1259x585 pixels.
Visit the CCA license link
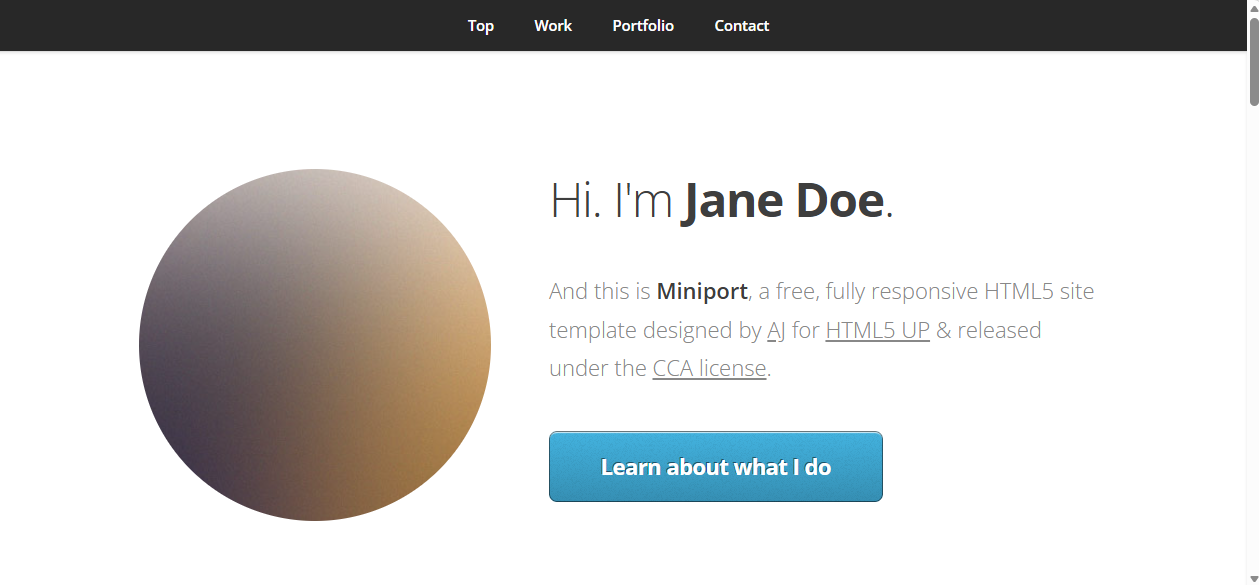pyautogui.click(x=709, y=368)
